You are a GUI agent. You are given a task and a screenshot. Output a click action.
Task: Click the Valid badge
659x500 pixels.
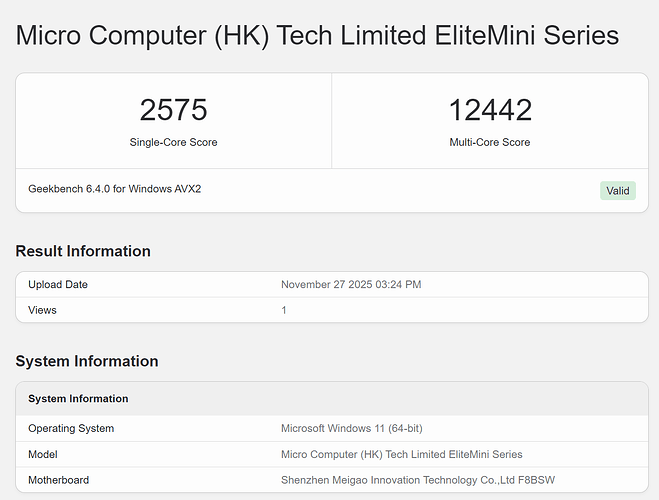coord(618,190)
